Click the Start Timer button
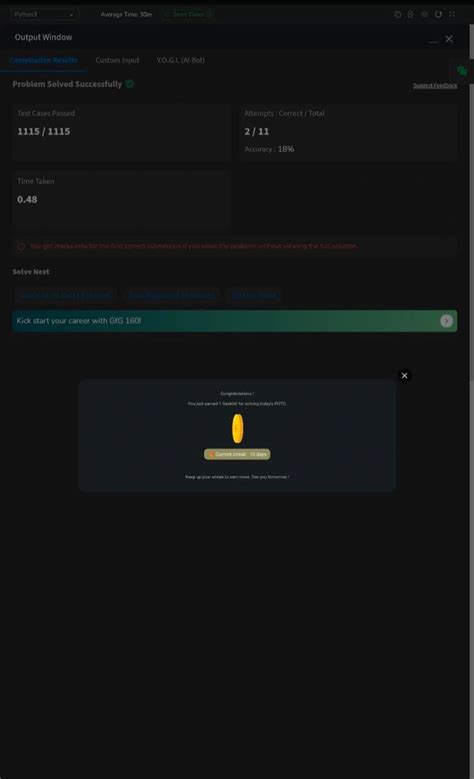This screenshot has width=474, height=779. (189, 14)
